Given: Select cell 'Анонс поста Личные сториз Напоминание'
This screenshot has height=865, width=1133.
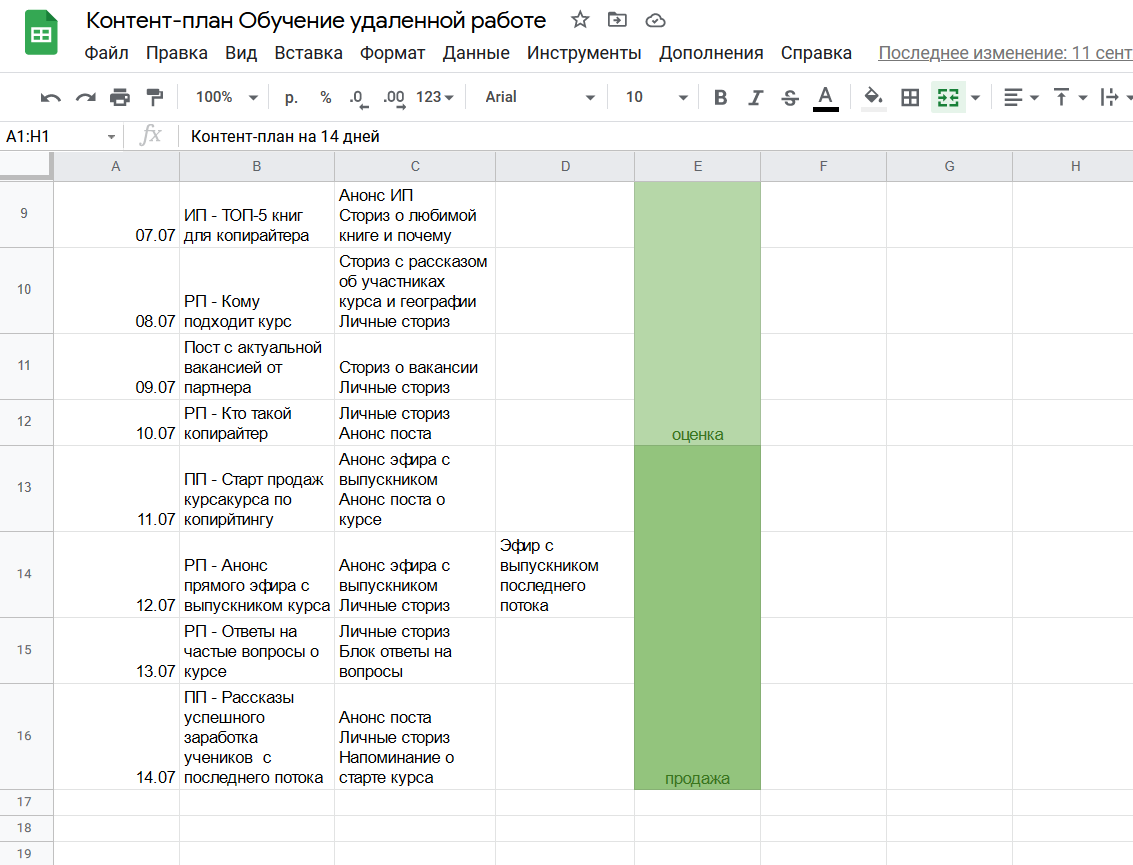Looking at the screenshot, I should pyautogui.click(x=415, y=736).
